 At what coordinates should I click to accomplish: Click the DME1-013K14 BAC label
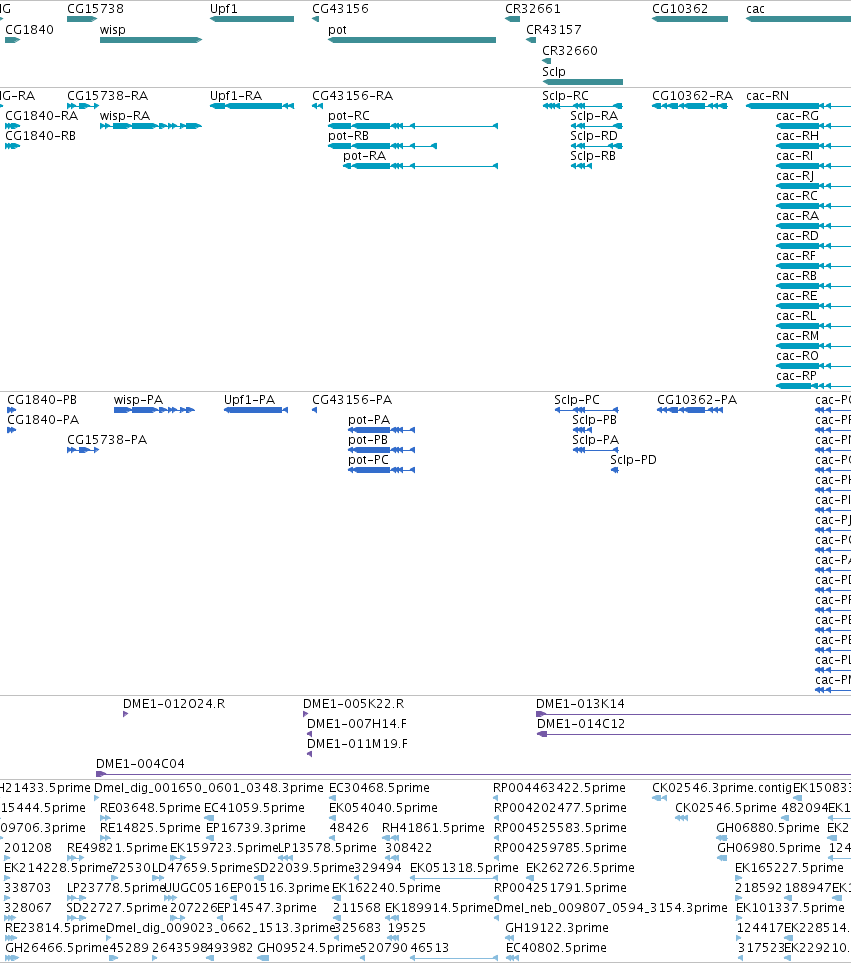click(580, 704)
